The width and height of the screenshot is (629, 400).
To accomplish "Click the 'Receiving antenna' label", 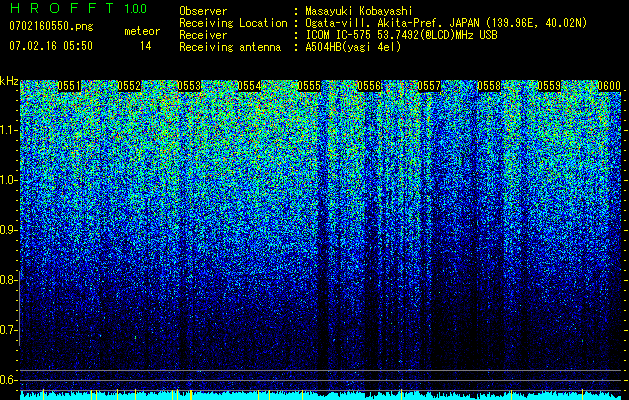I will point(230,47).
